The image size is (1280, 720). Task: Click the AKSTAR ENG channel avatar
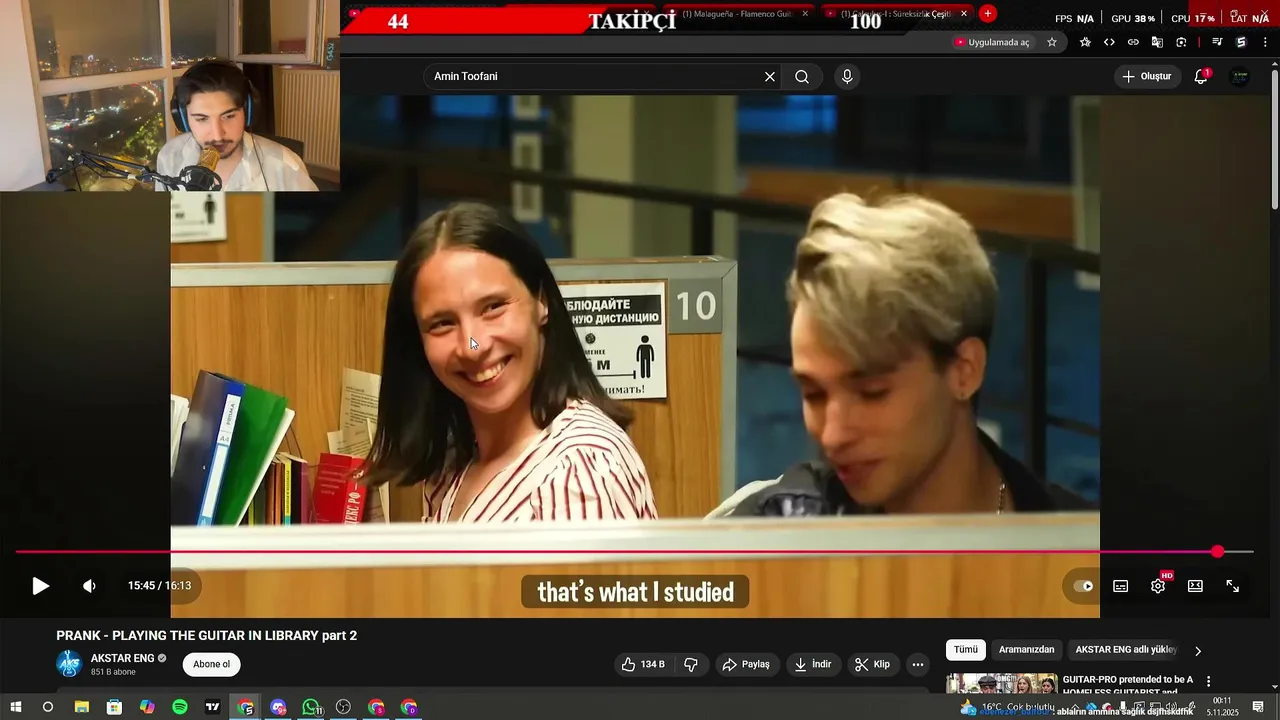point(69,664)
